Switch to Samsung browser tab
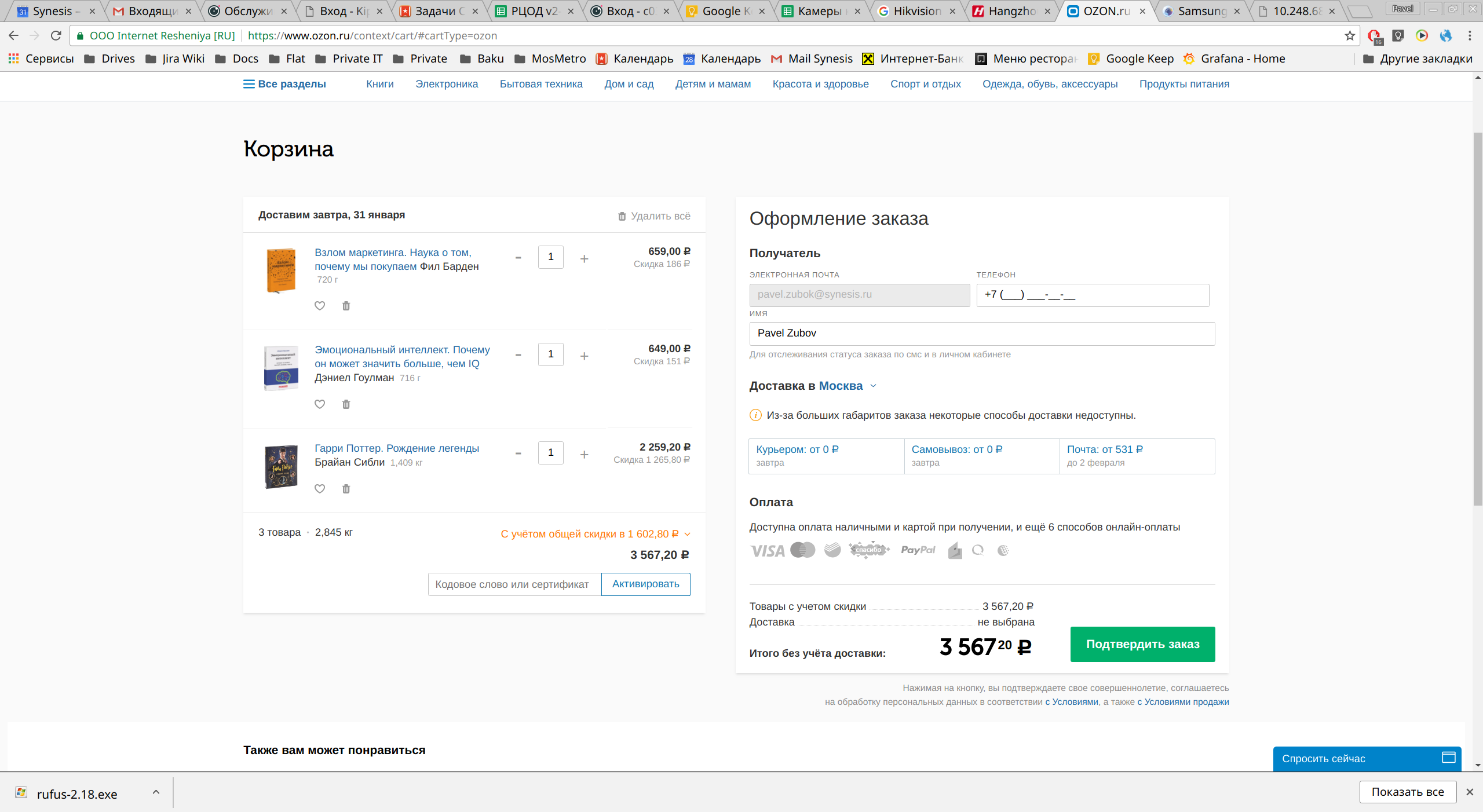 pyautogui.click(x=1202, y=11)
